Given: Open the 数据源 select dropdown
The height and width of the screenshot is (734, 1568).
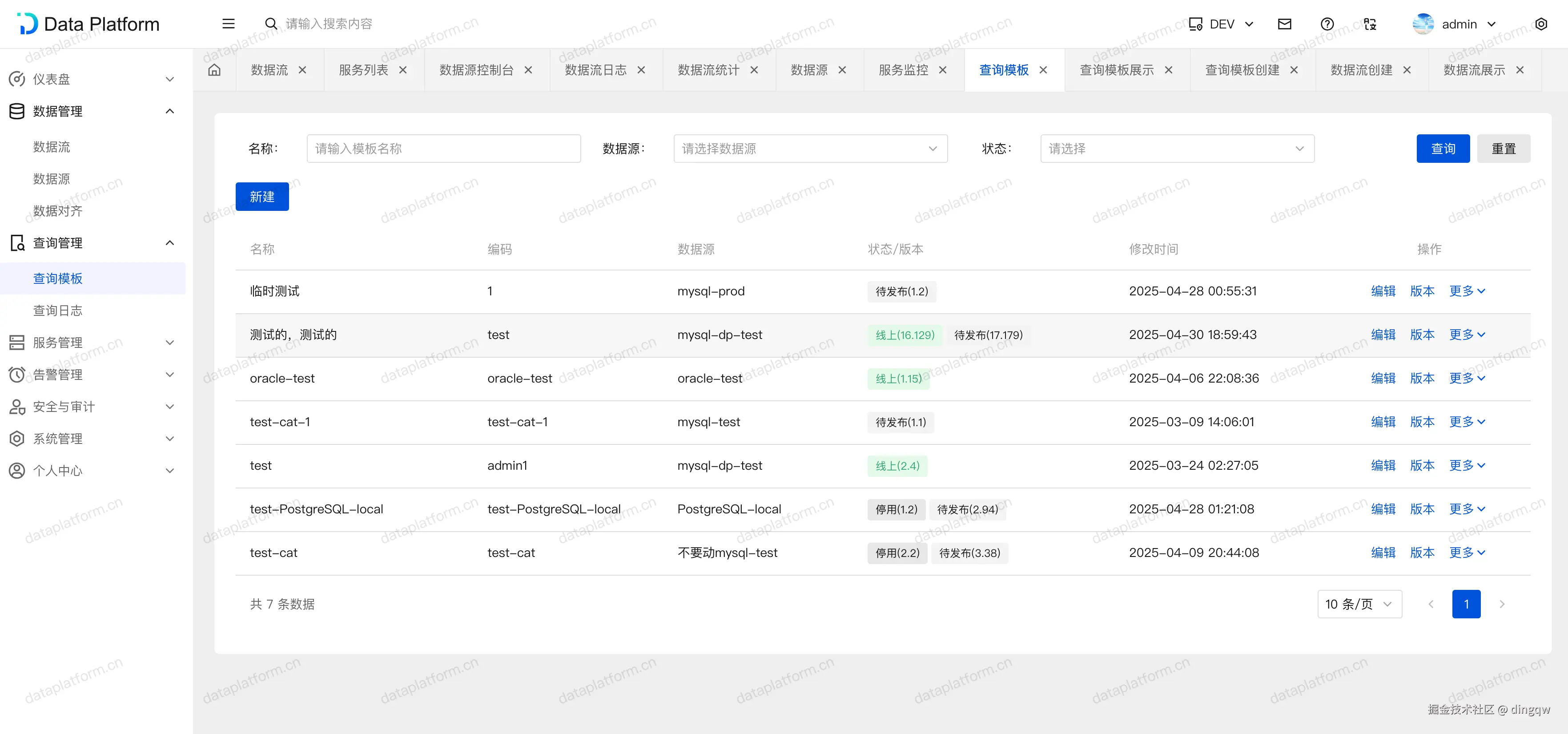Looking at the screenshot, I should (809, 149).
